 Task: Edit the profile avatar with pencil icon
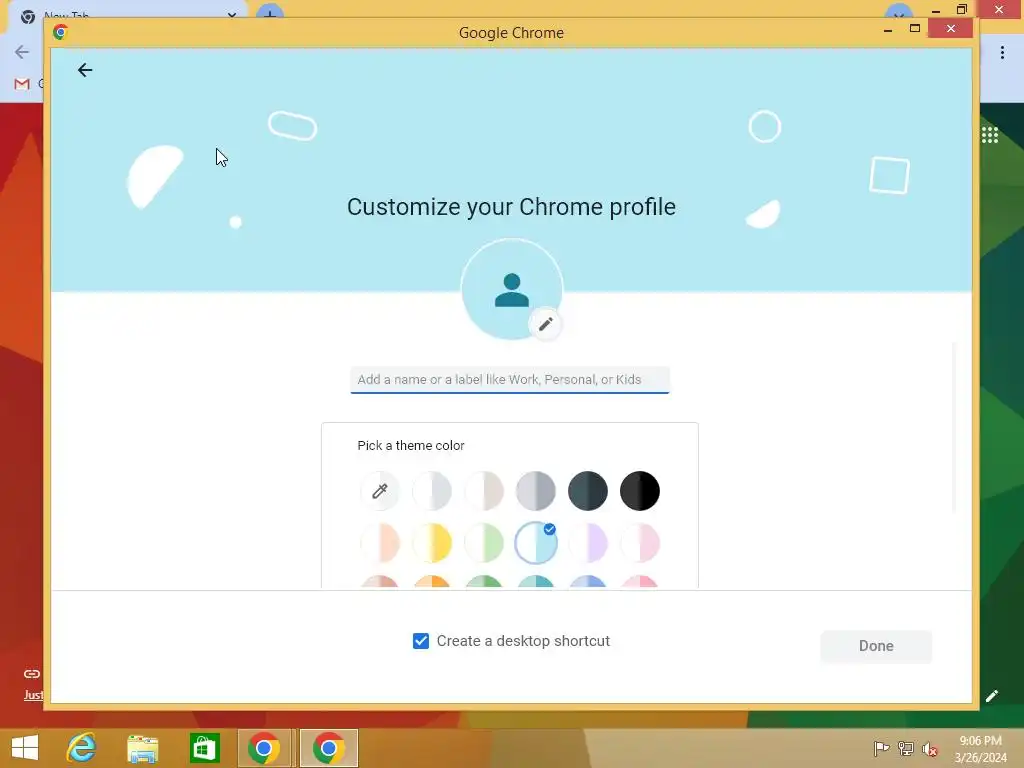pos(545,324)
